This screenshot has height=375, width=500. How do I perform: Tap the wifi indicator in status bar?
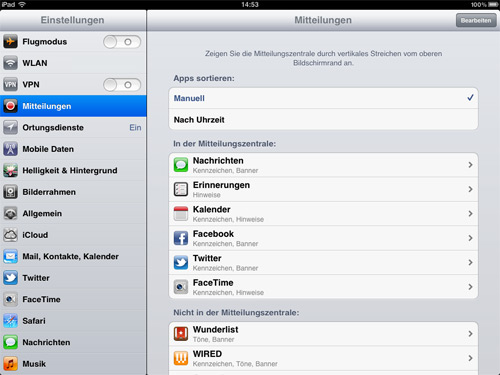tap(22, 5)
